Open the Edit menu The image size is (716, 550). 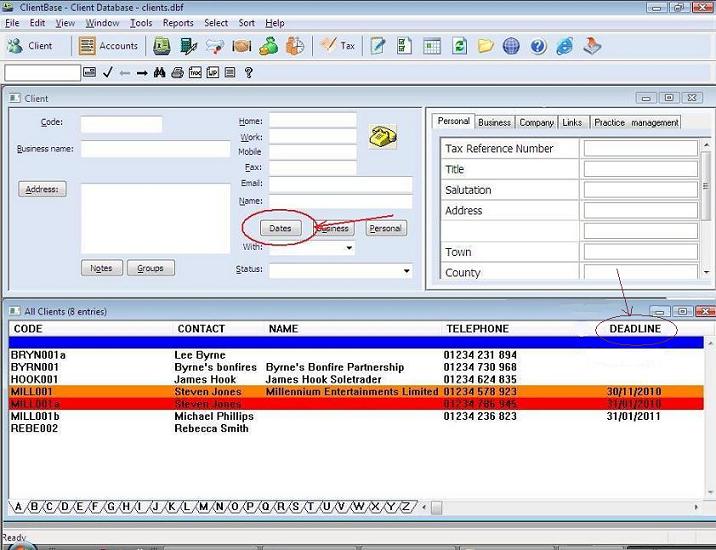(37, 23)
